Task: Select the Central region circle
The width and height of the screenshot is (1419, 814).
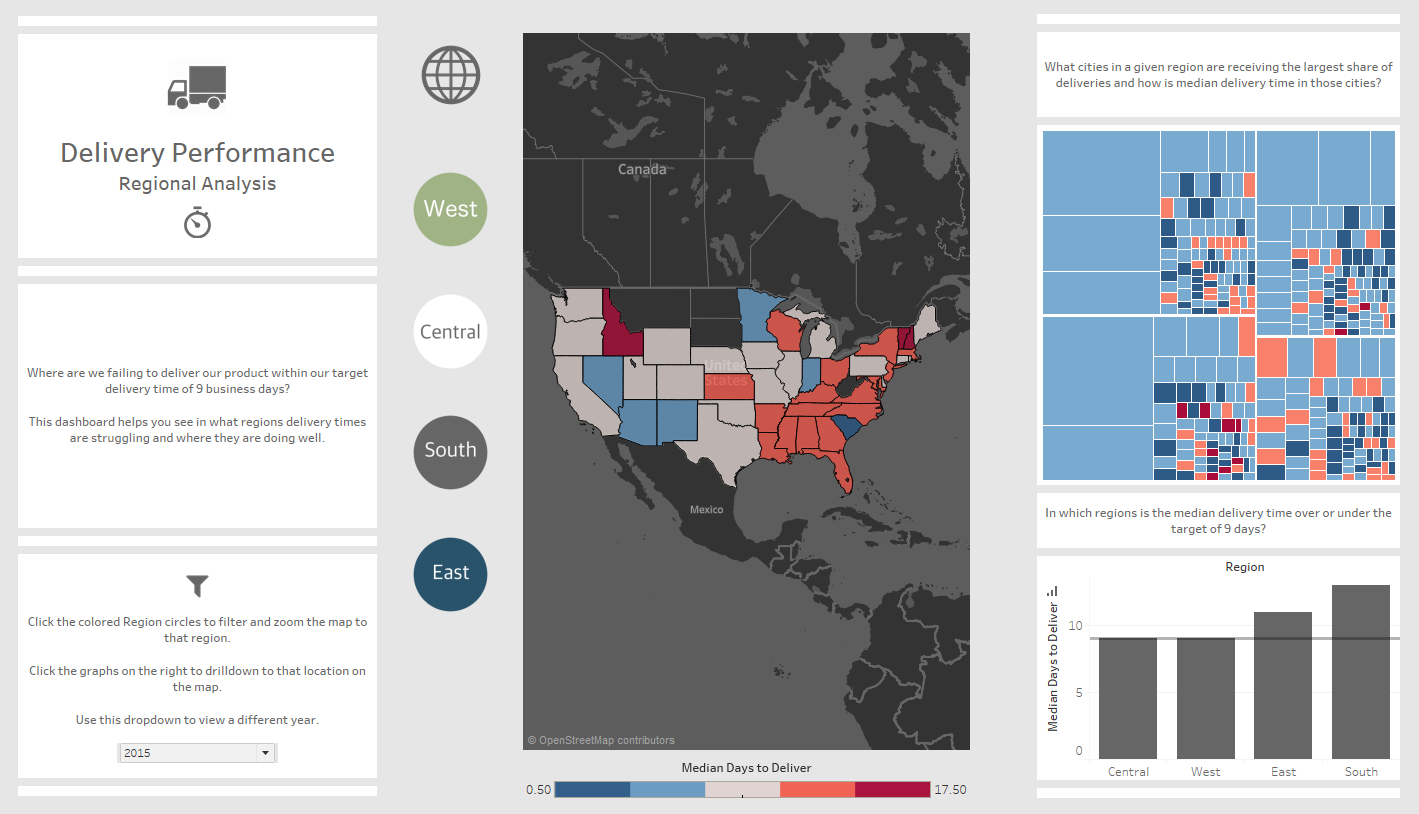Action: (451, 332)
